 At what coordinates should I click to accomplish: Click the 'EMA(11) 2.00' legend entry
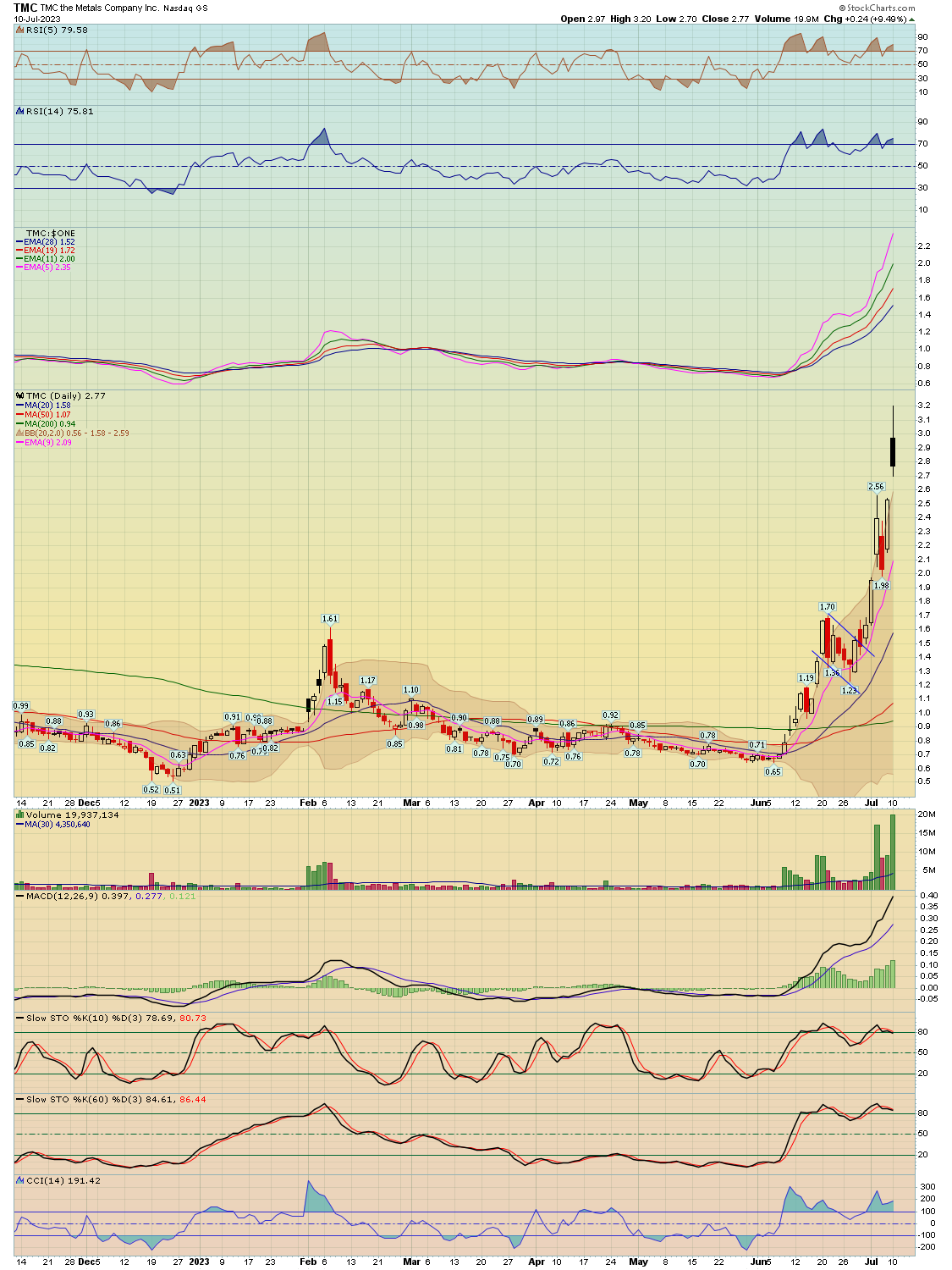tap(50, 259)
